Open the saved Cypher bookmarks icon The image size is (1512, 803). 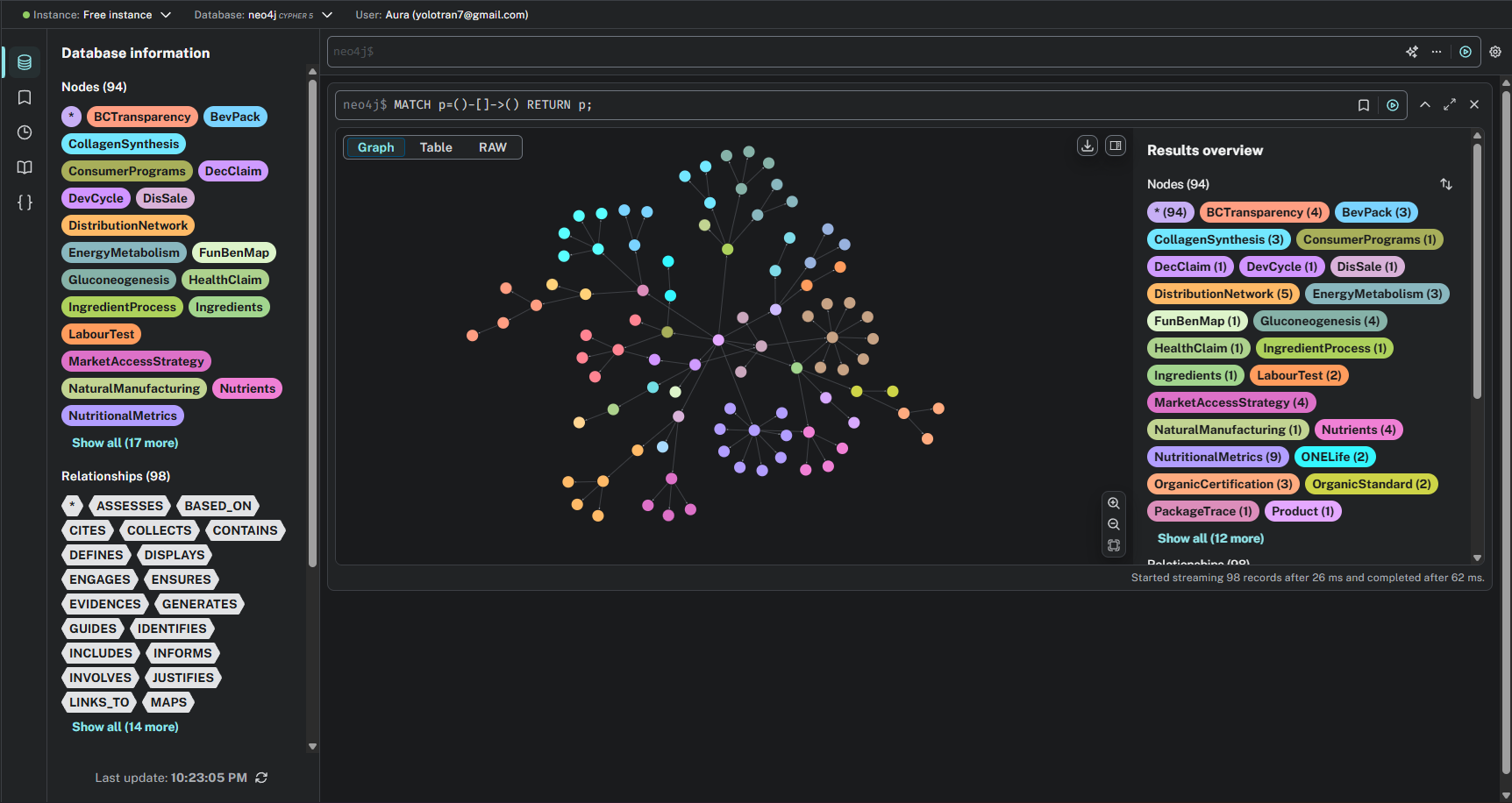(x=25, y=97)
